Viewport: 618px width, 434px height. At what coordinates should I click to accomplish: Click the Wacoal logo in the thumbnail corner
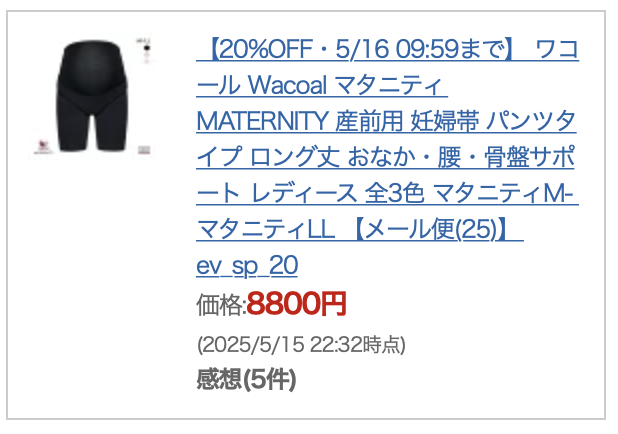click(43, 147)
